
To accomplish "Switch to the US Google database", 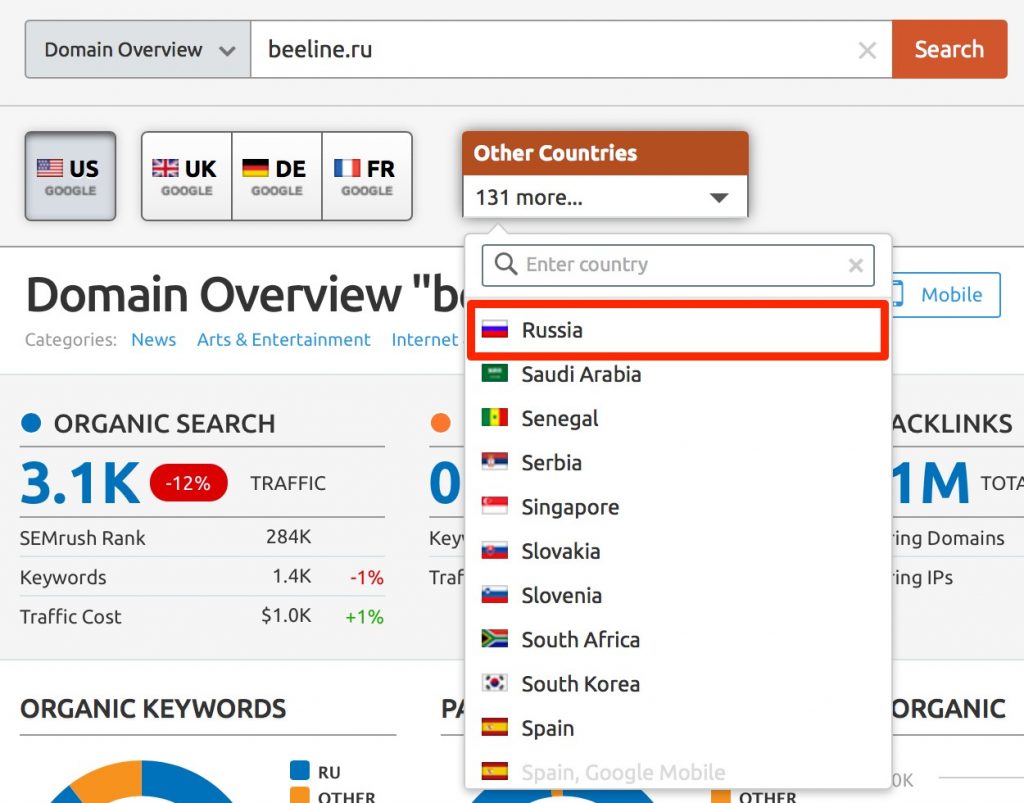I will (71, 176).
